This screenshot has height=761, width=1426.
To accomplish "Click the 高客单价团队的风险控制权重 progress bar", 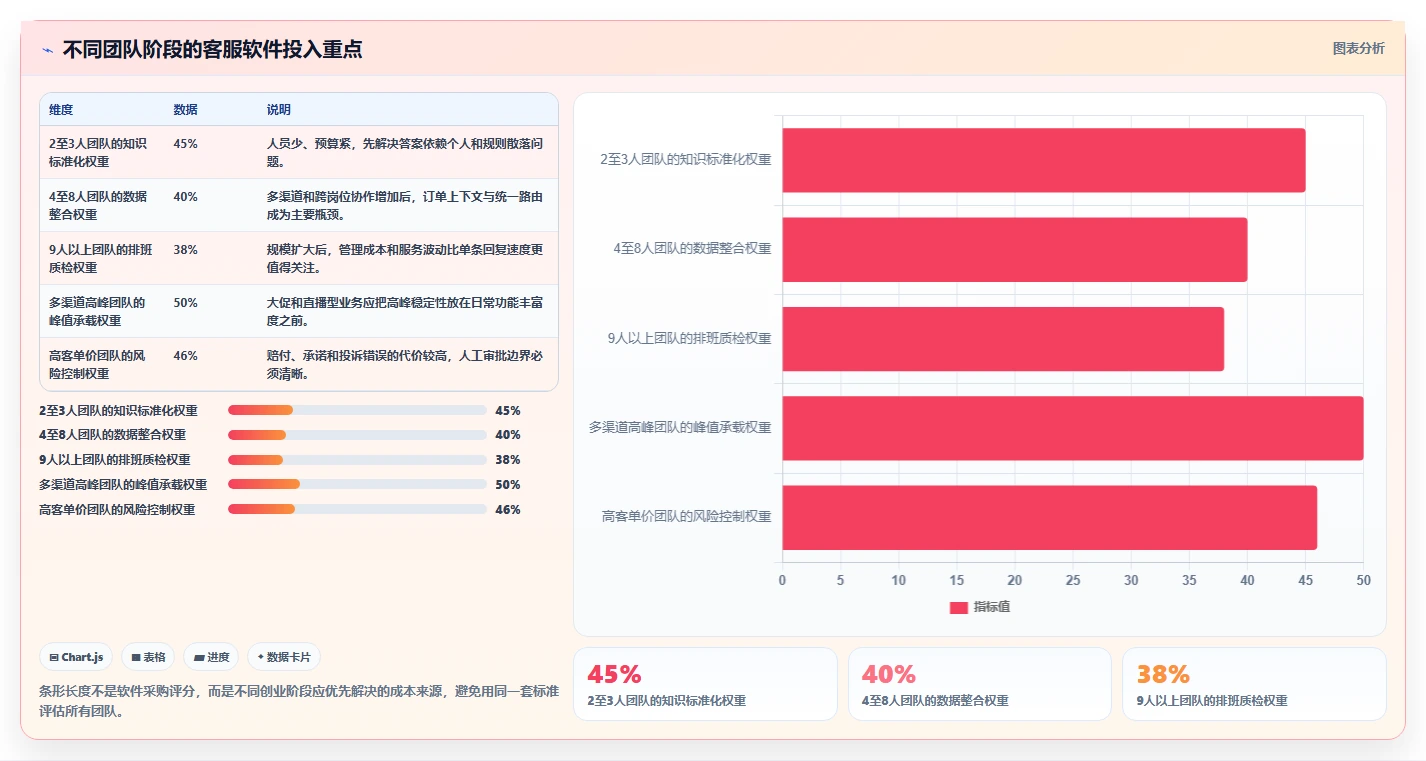I will (x=357, y=510).
